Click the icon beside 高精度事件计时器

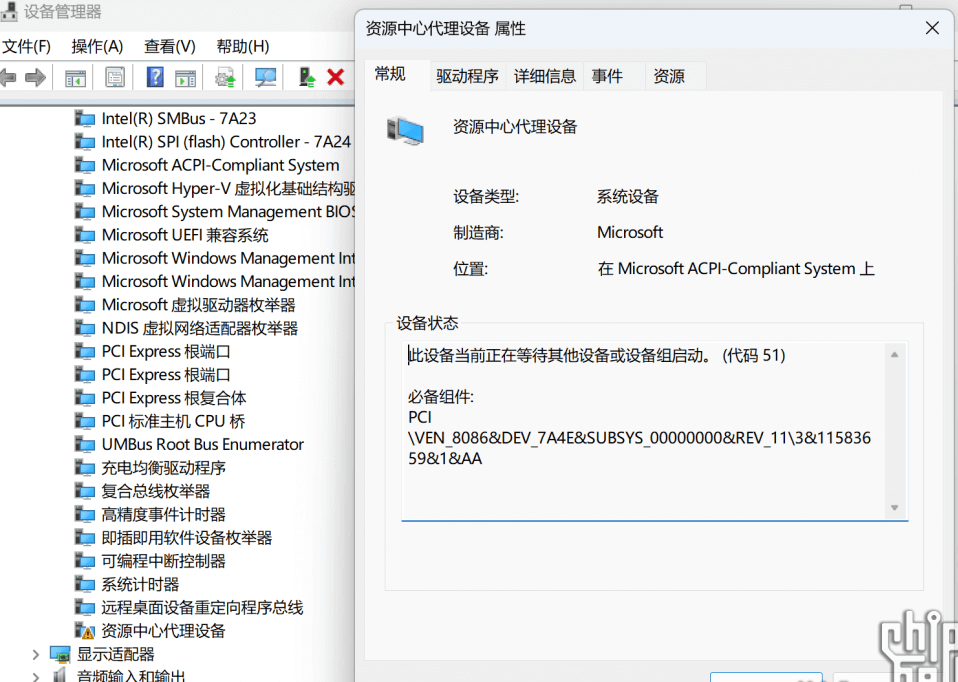pyautogui.click(x=84, y=515)
